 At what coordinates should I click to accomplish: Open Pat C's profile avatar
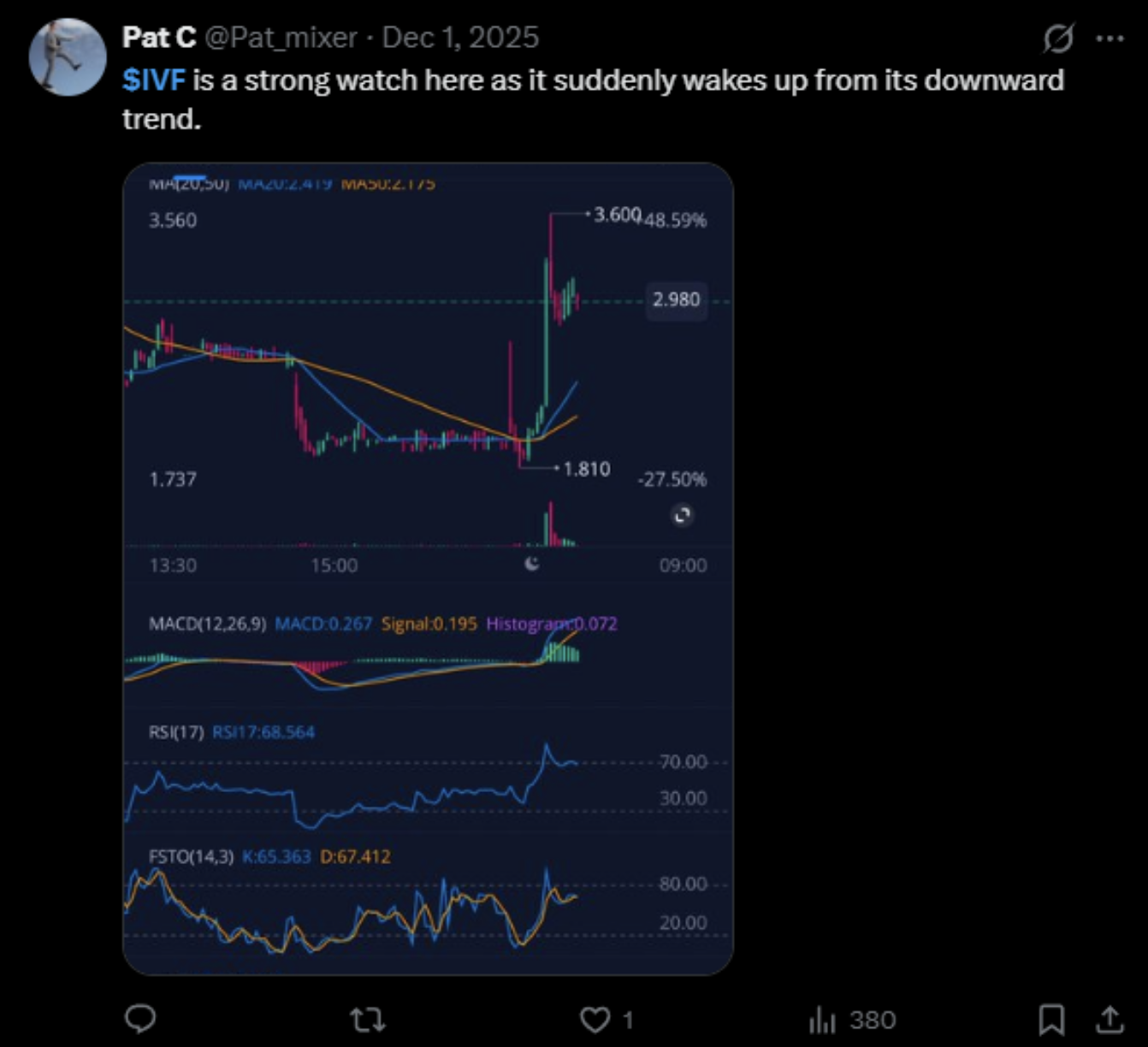click(x=68, y=56)
